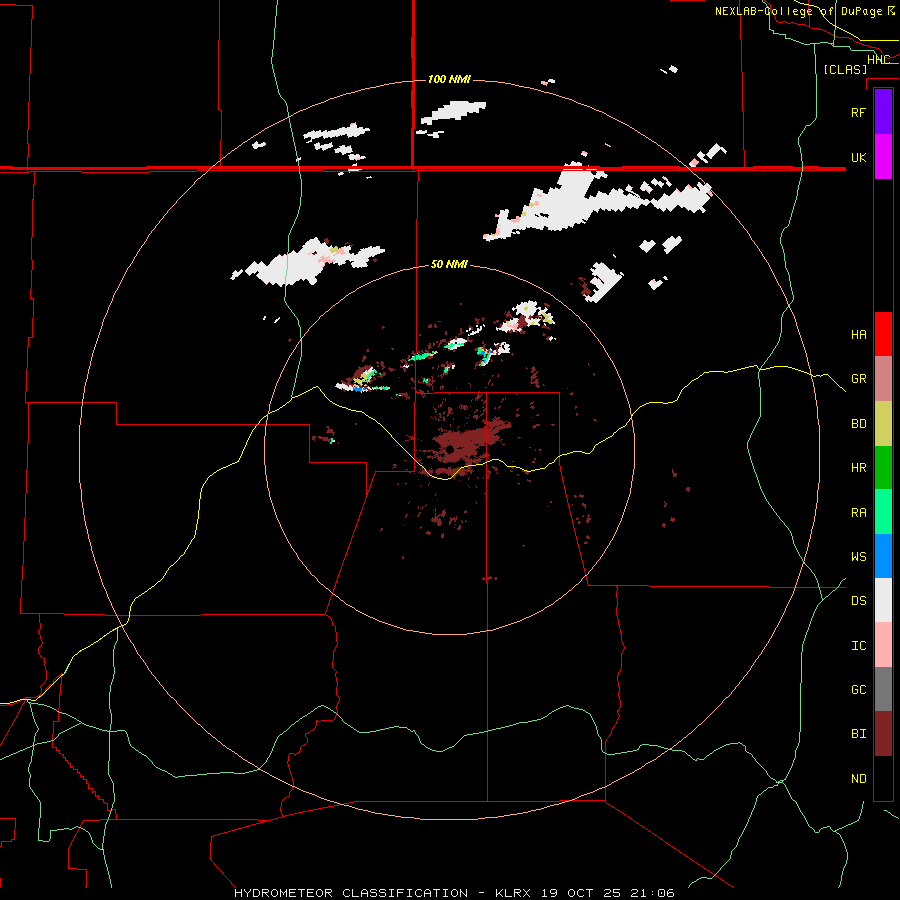Click the magenta UK legend swatch
Screen dimensions: 900x900
point(883,157)
